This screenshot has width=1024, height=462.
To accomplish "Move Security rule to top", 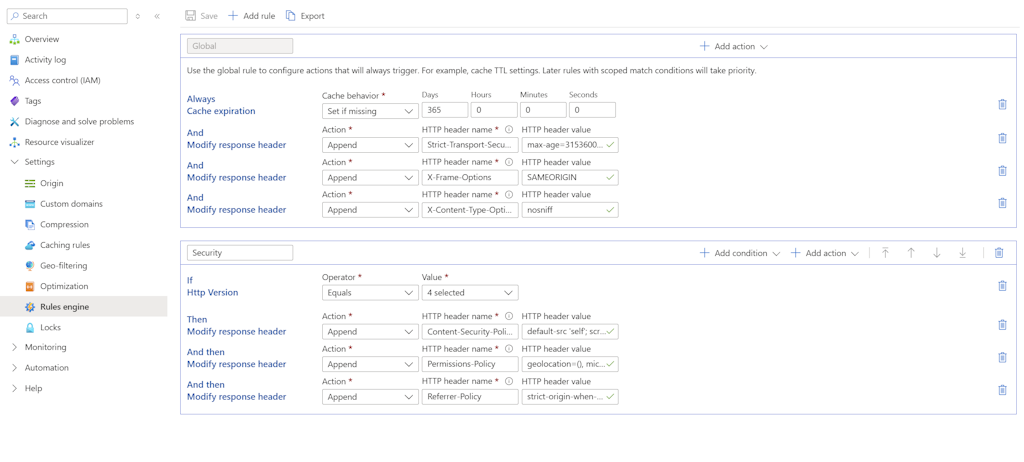I will click(x=886, y=253).
